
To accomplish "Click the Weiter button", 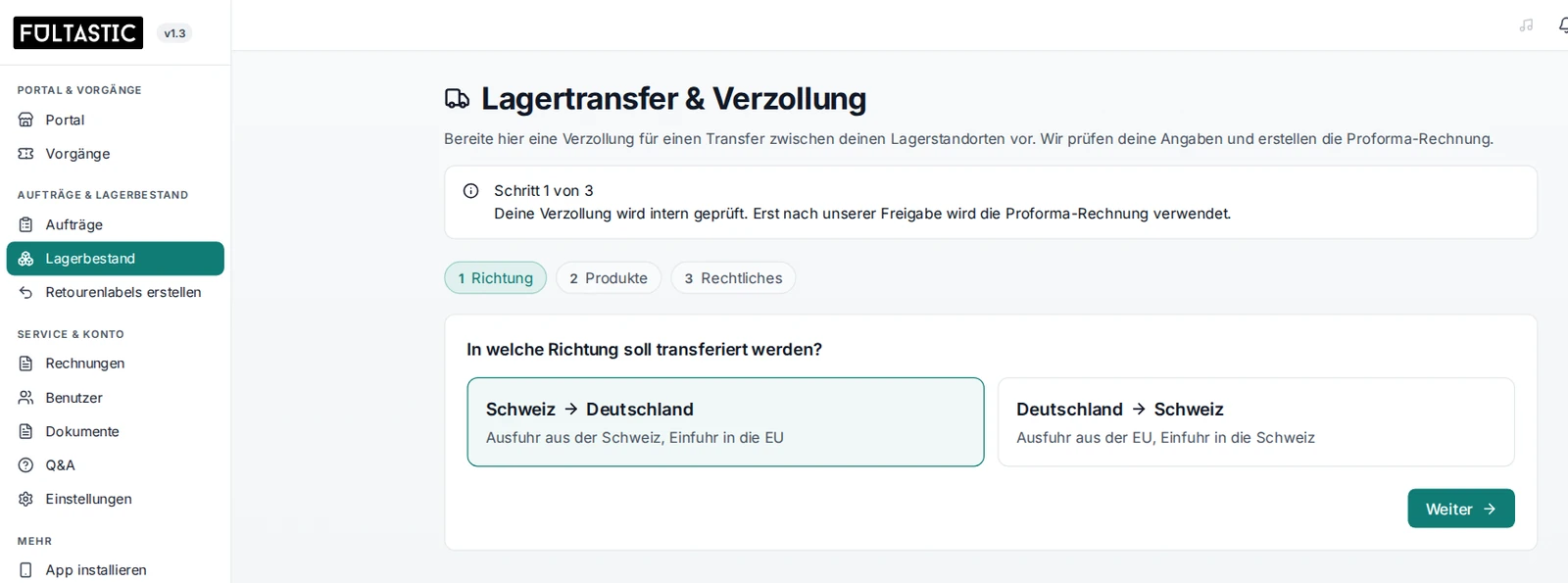I will click(x=1461, y=509).
